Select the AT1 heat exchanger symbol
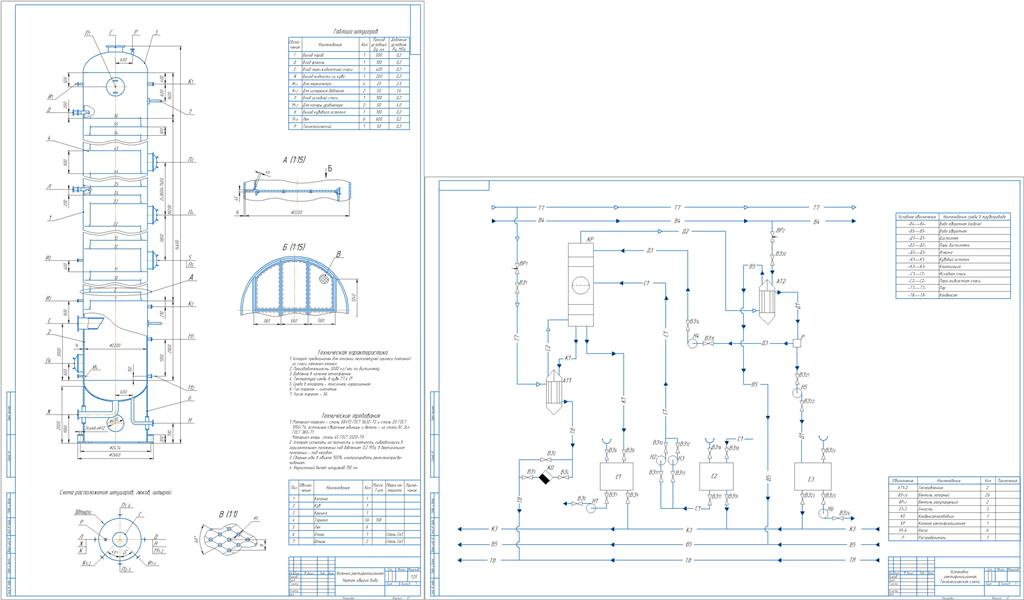The height and width of the screenshot is (600, 1024). coord(554,390)
